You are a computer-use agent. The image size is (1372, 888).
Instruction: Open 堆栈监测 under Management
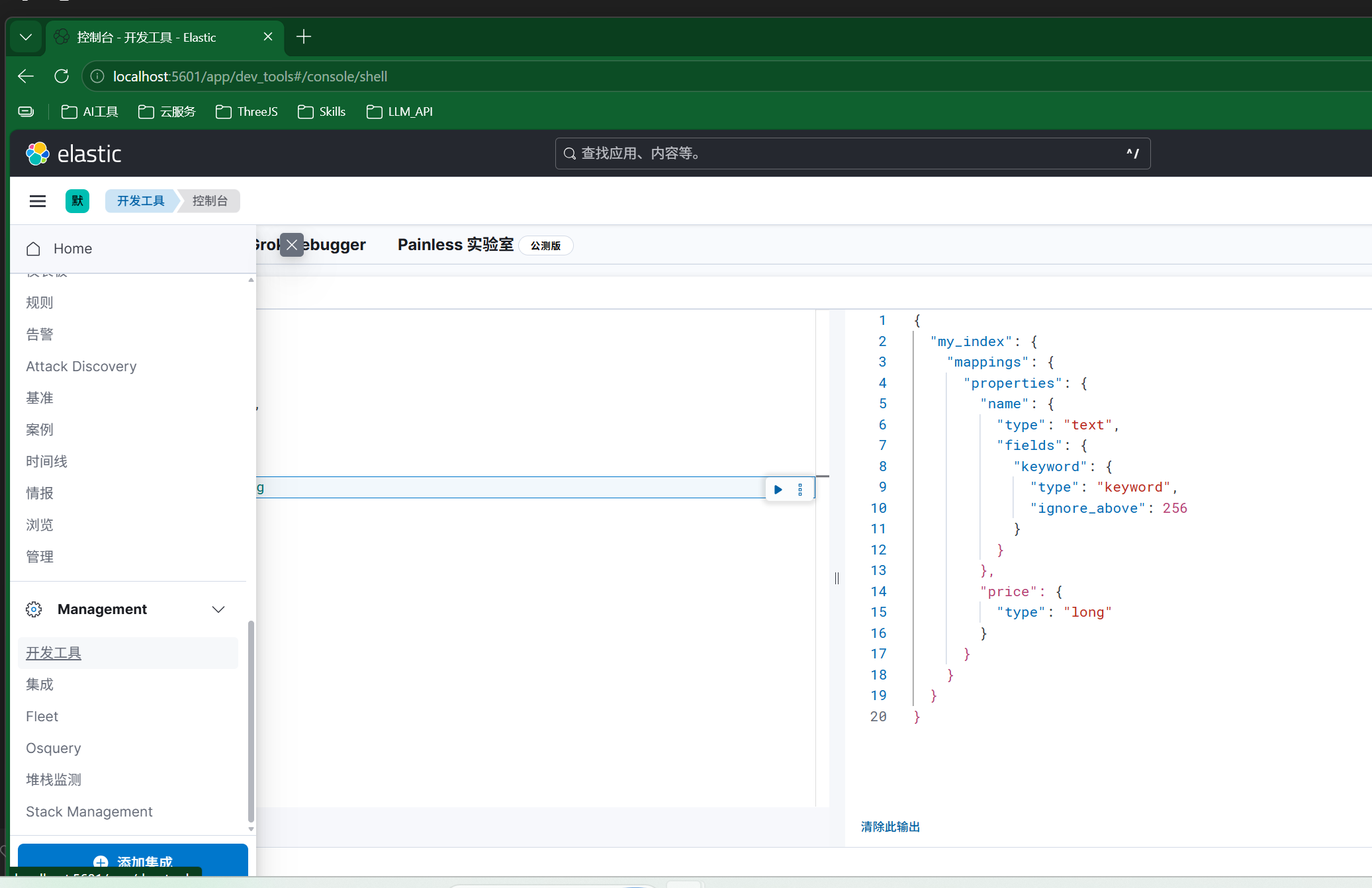click(54, 780)
